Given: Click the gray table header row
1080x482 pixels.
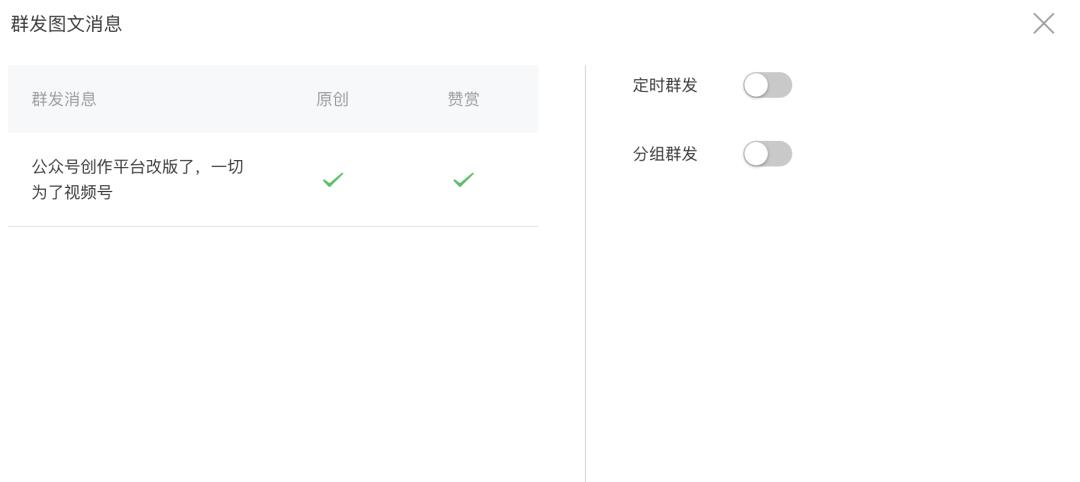Looking at the screenshot, I should point(200,99).
